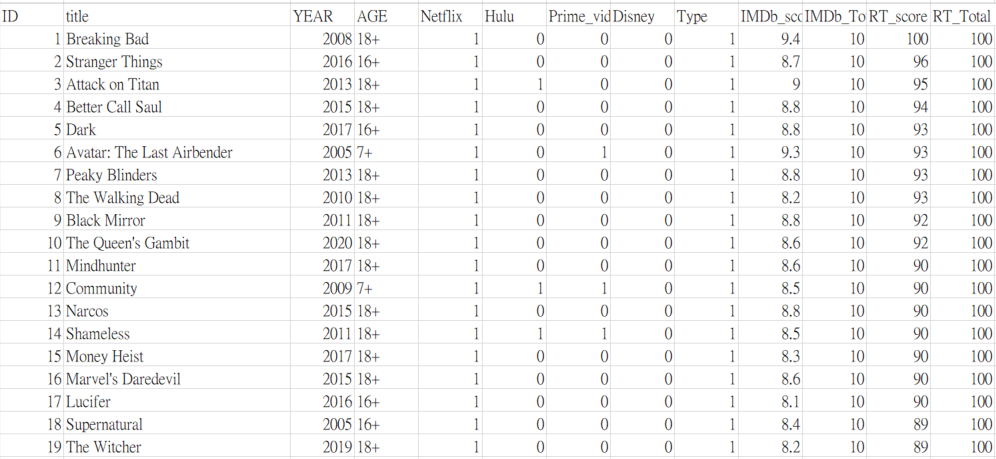
Task: Click the AGE header cell
Action: (386, 17)
